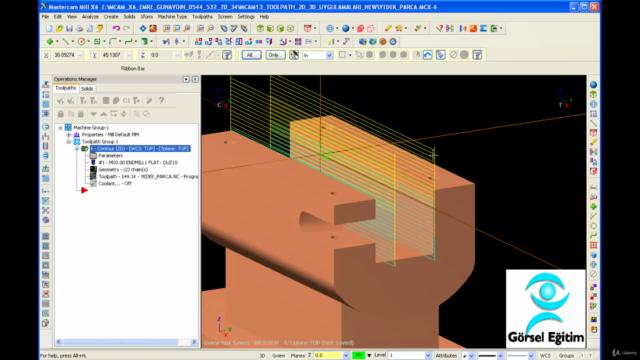The image size is (640, 360).
Task: Click the Print icon
Action: tap(80, 28)
